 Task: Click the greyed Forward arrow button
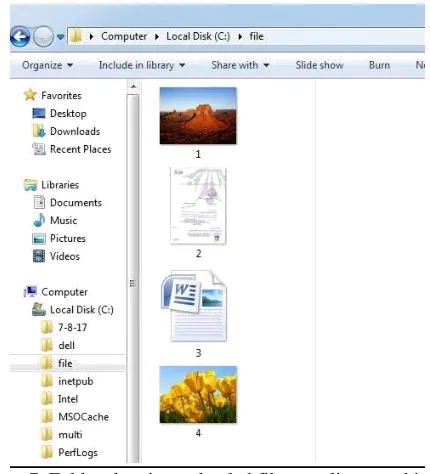pos(43,36)
